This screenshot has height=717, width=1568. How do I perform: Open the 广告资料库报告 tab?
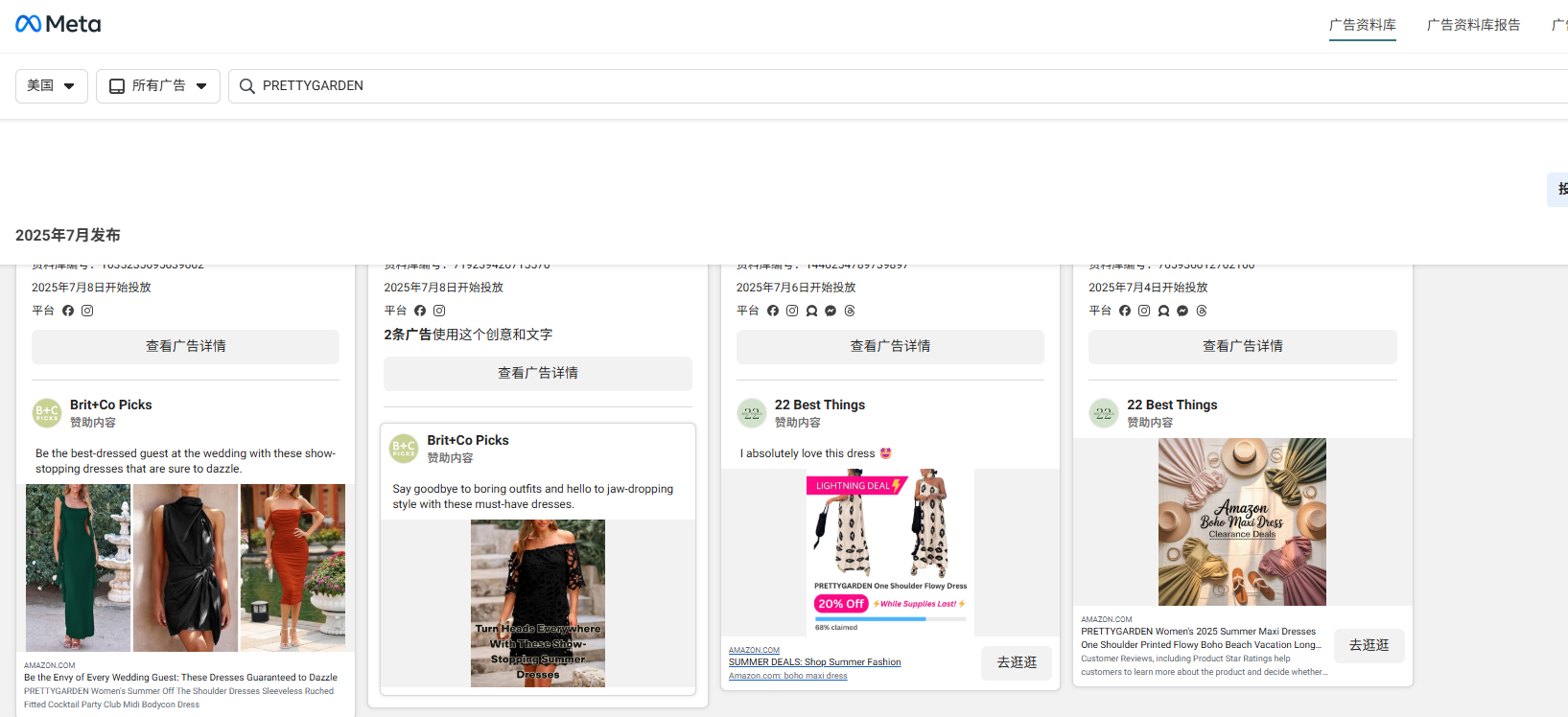(x=1474, y=25)
